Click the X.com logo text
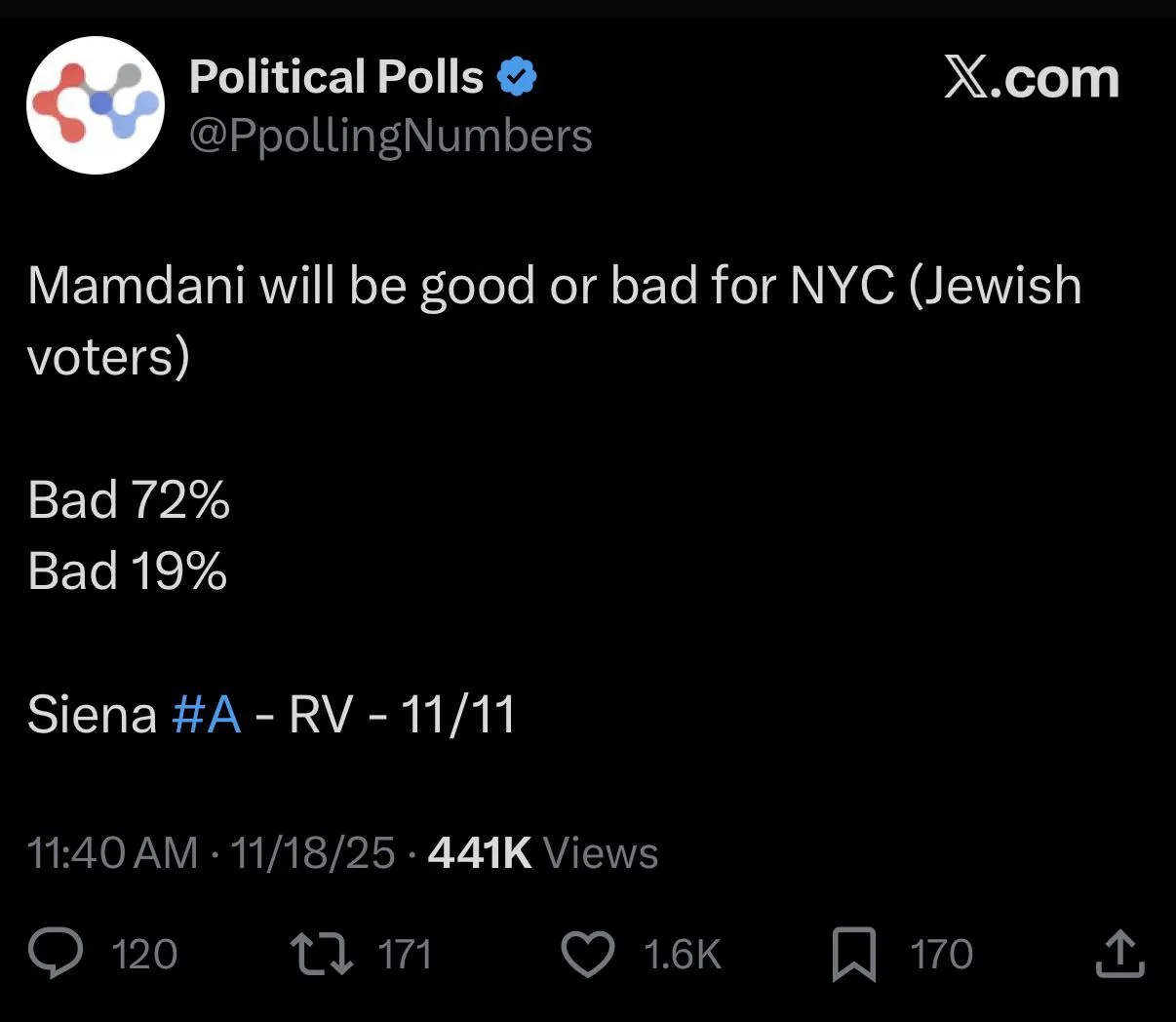Screen dimensions: 1176x1022 tap(1031, 78)
